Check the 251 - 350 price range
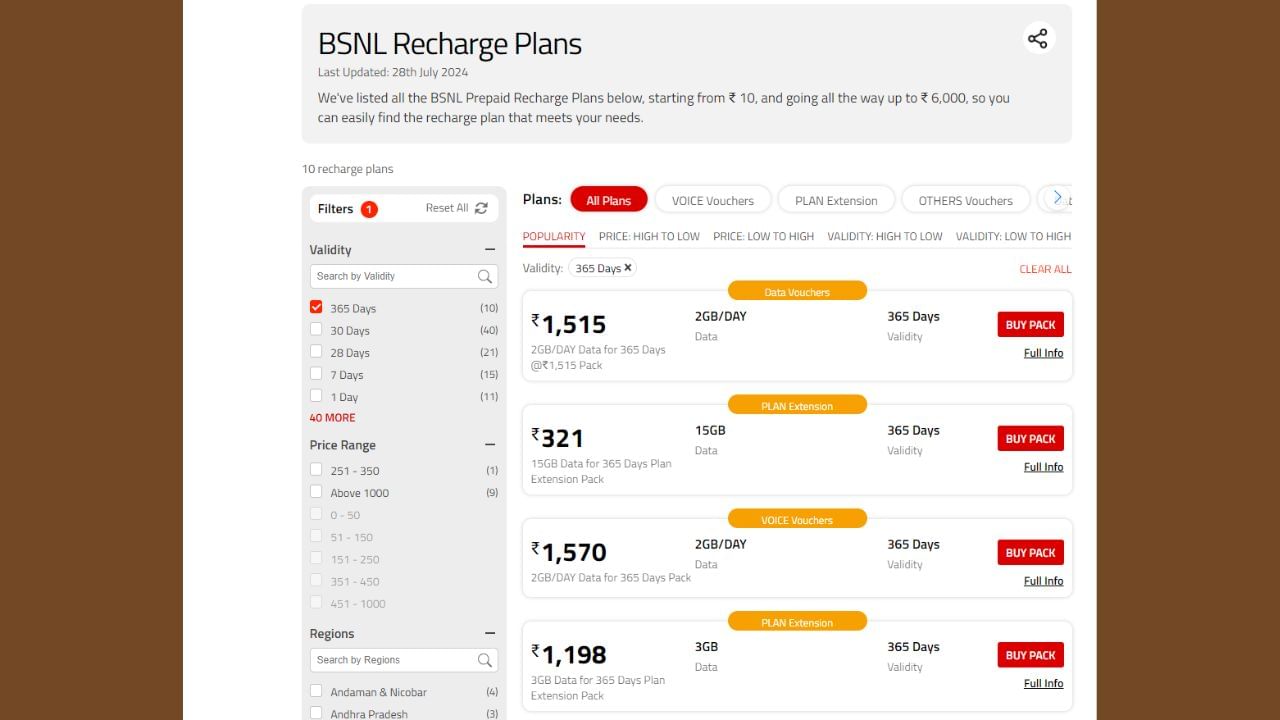Image resolution: width=1280 pixels, height=720 pixels. (x=316, y=469)
